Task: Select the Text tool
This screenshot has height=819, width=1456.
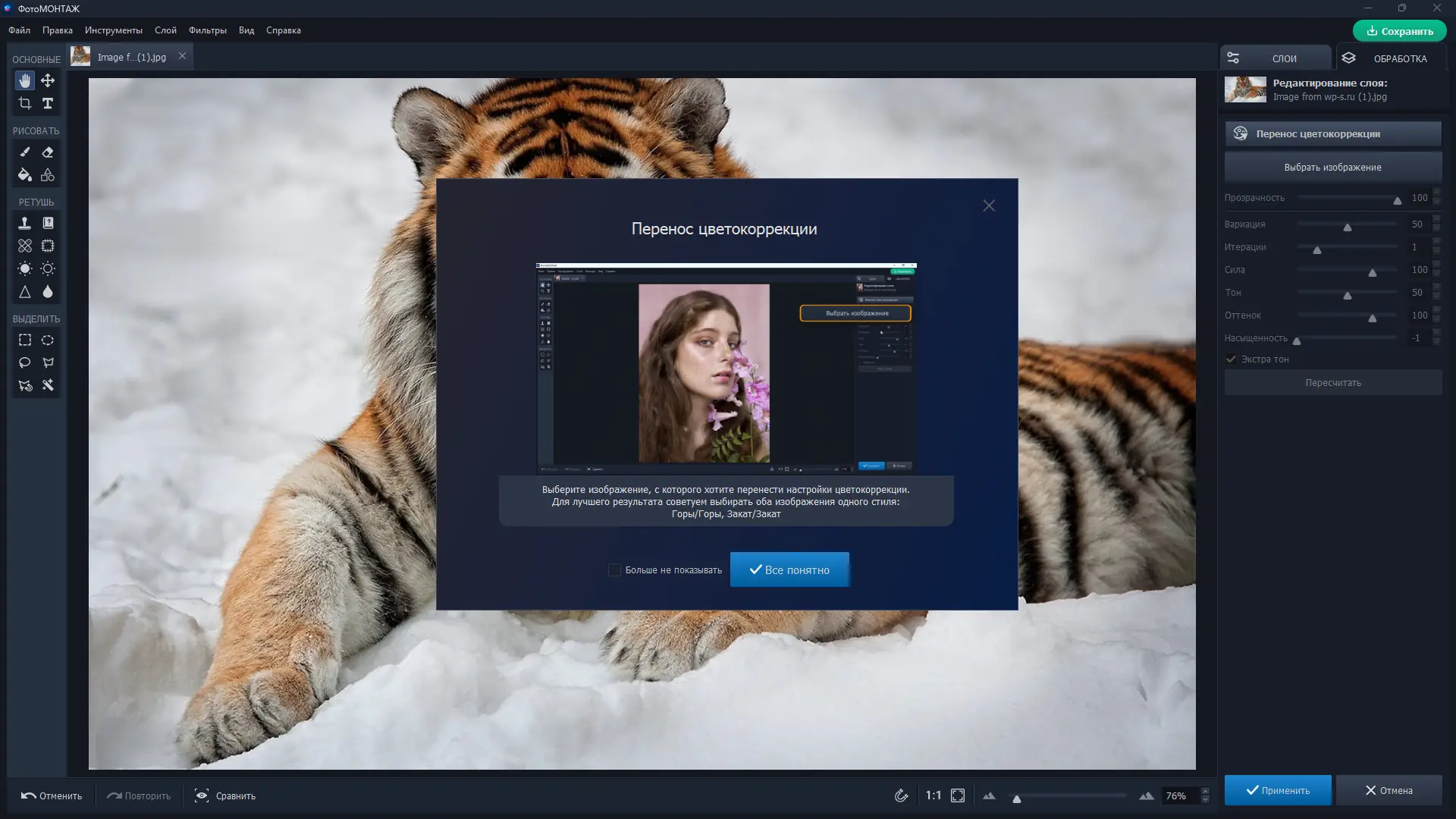Action: 48,103
